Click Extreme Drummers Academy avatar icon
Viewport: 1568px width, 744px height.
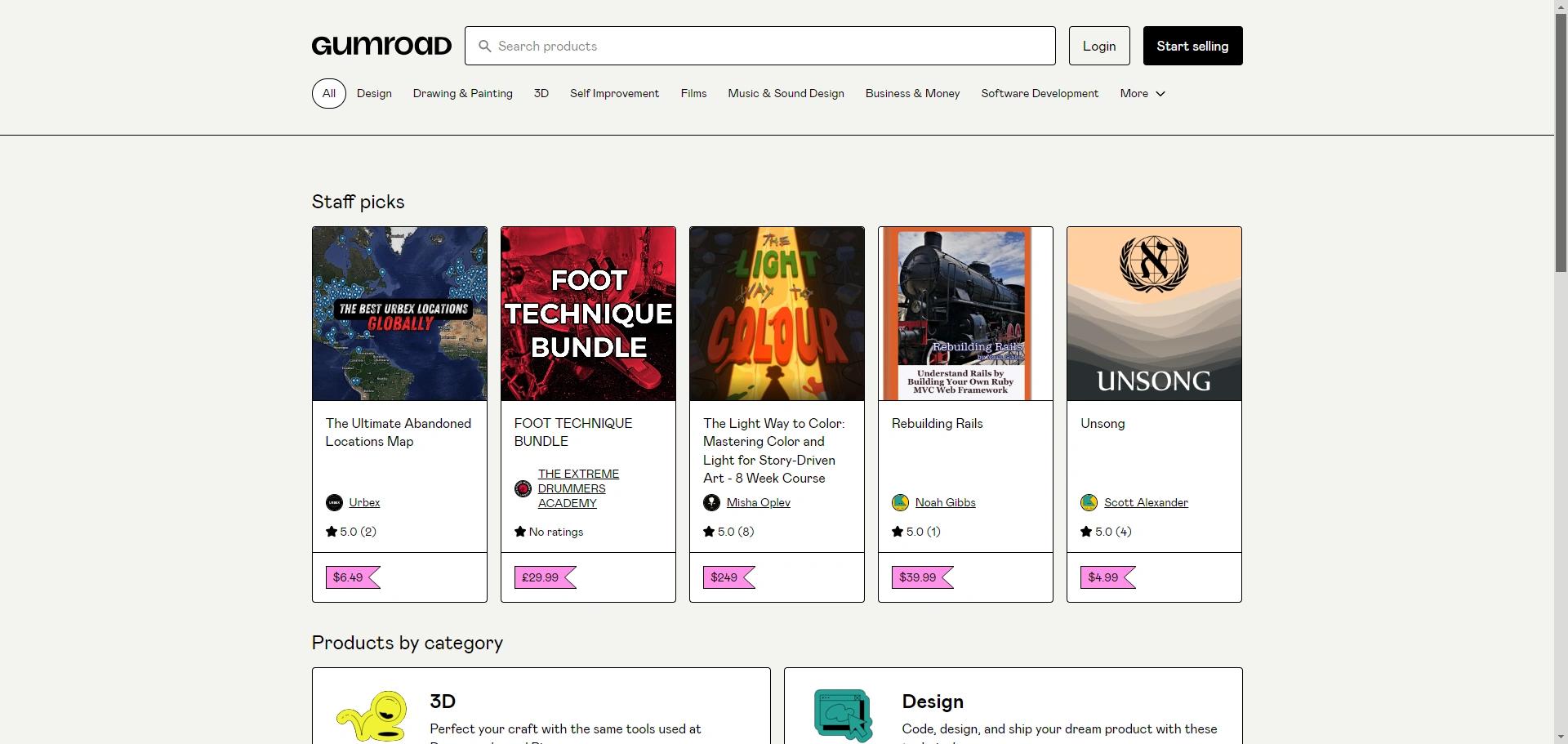pyautogui.click(x=523, y=488)
